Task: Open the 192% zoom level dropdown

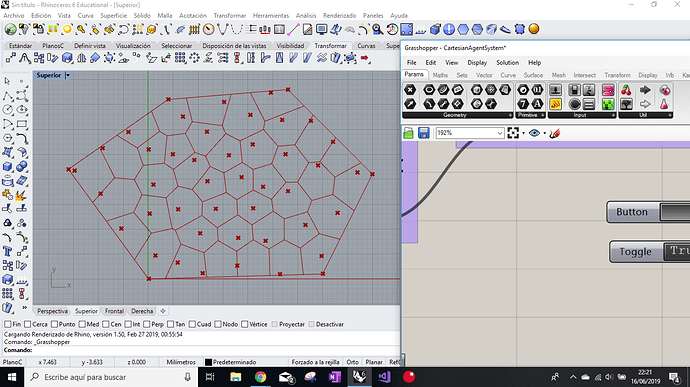Action: coord(500,133)
